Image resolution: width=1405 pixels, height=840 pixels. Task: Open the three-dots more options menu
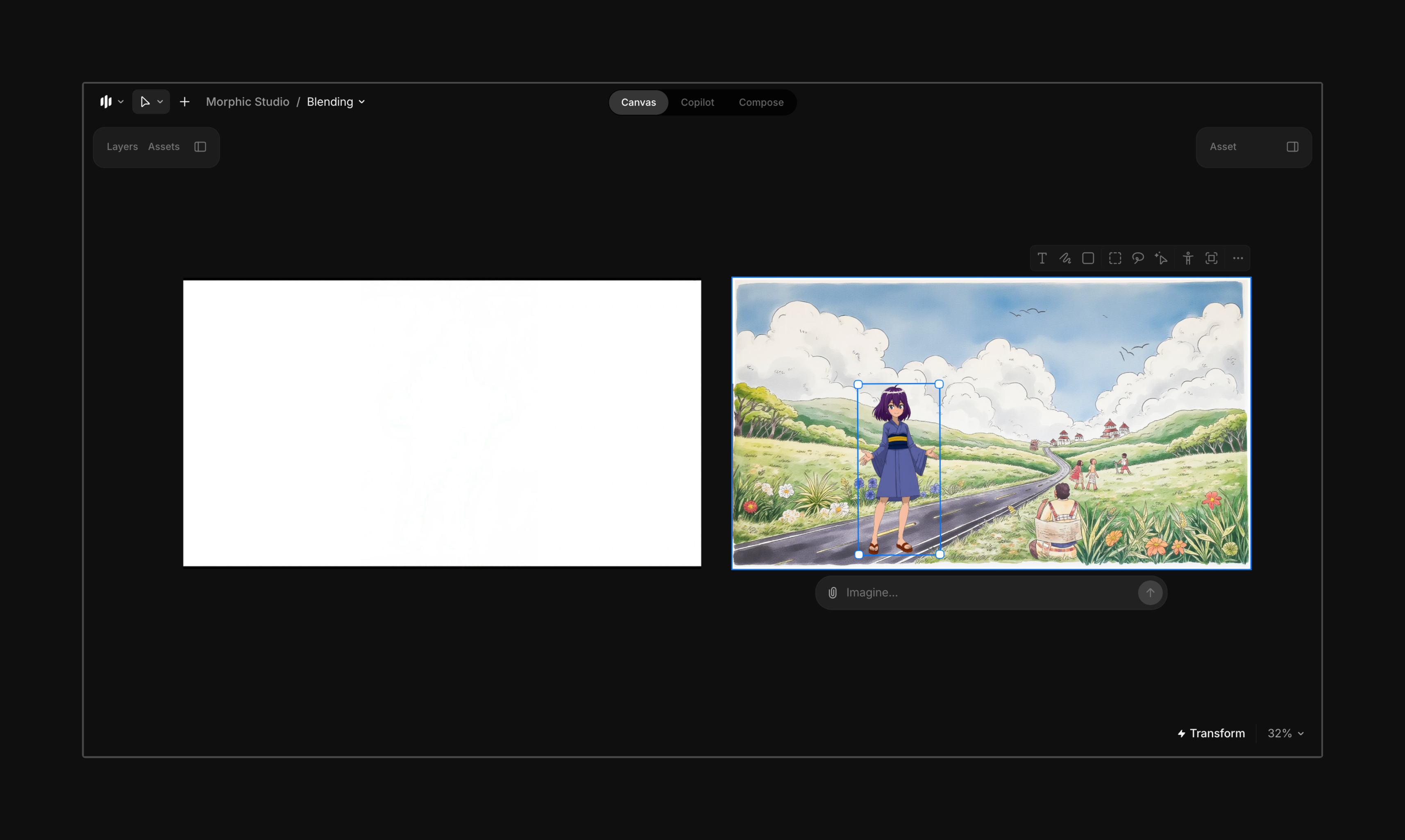(x=1238, y=259)
